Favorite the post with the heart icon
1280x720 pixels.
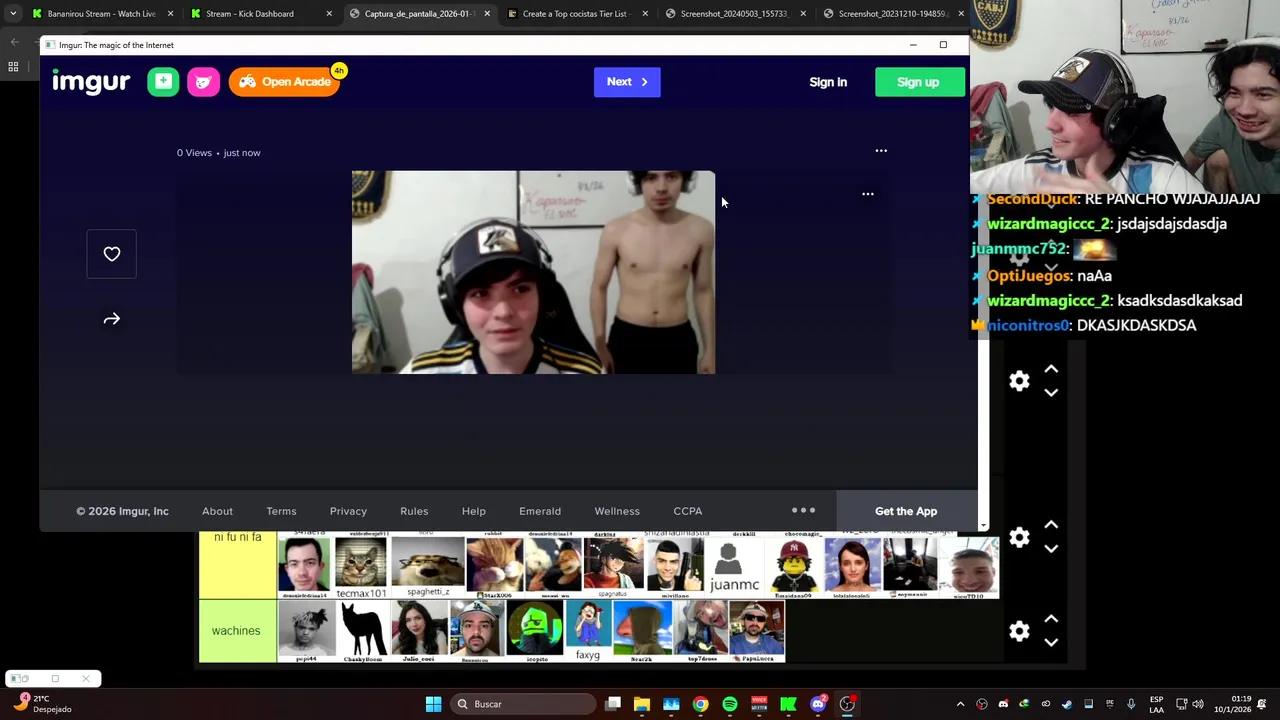111,254
